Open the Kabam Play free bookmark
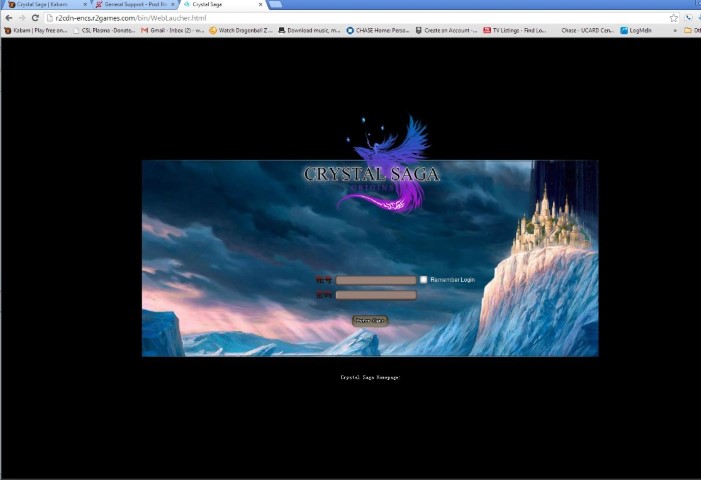 (x=37, y=30)
